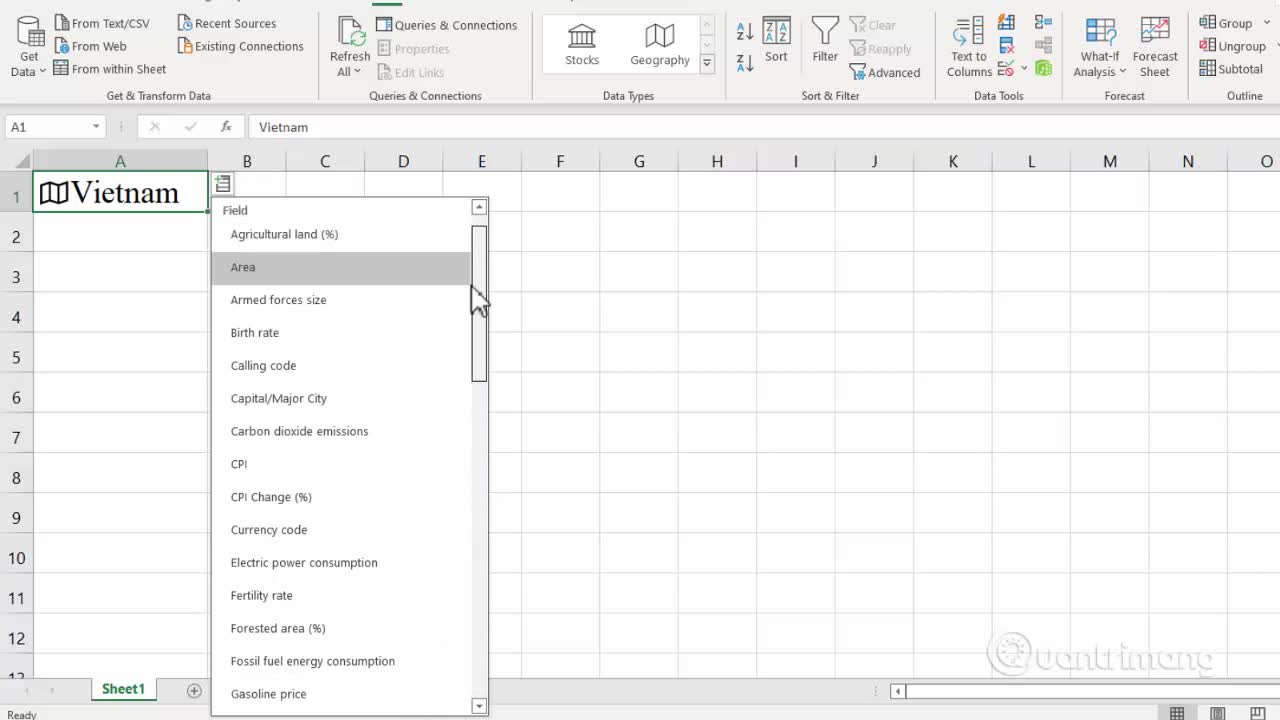The height and width of the screenshot is (720, 1280).
Task: Select column B header
Action: [x=246, y=161]
